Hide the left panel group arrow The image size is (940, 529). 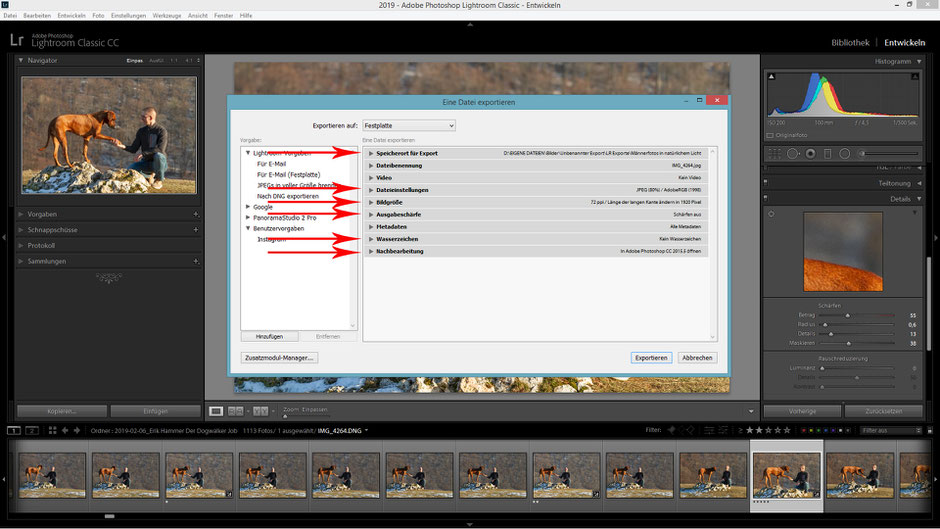[x=4, y=238]
